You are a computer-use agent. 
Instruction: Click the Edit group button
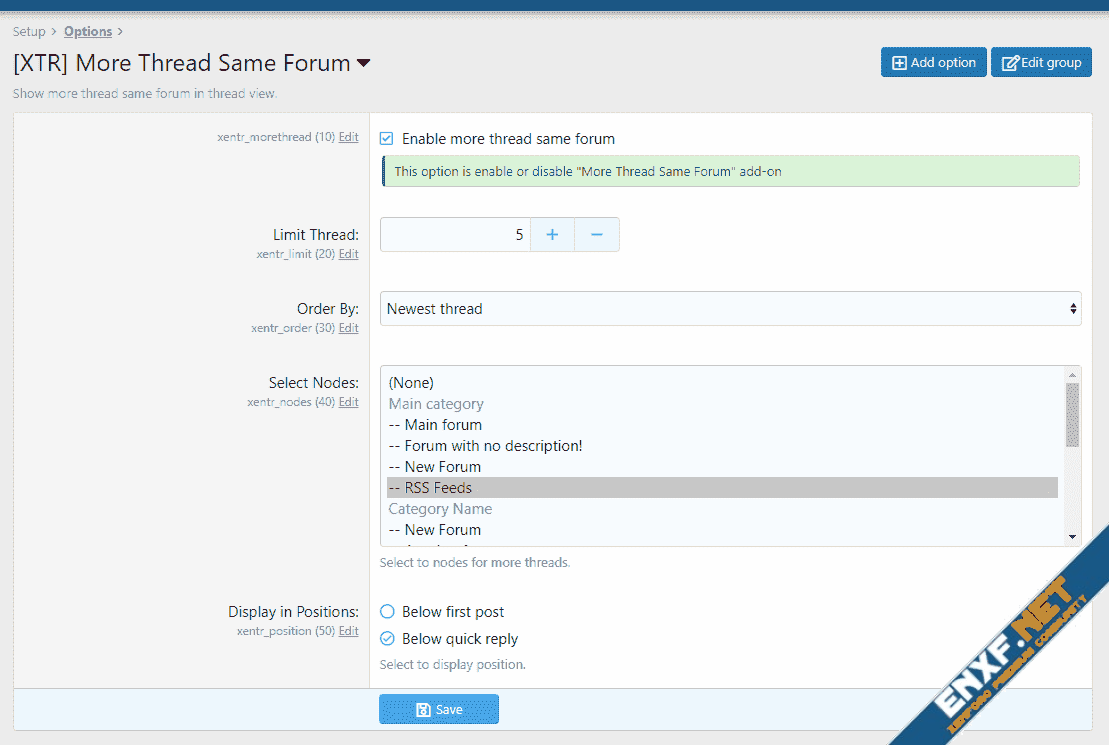(x=1041, y=62)
